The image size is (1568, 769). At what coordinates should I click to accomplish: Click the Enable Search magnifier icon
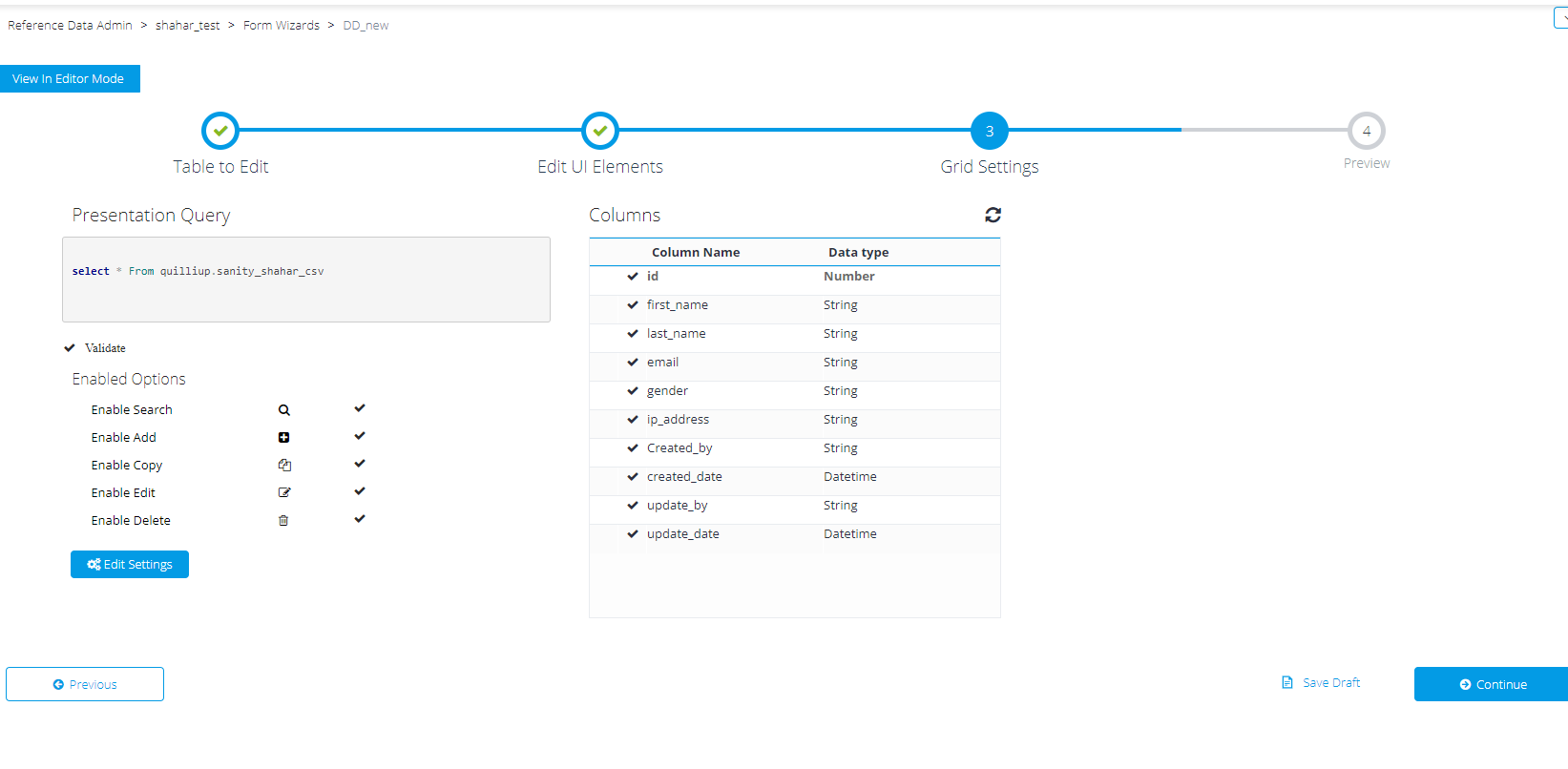pyautogui.click(x=283, y=410)
